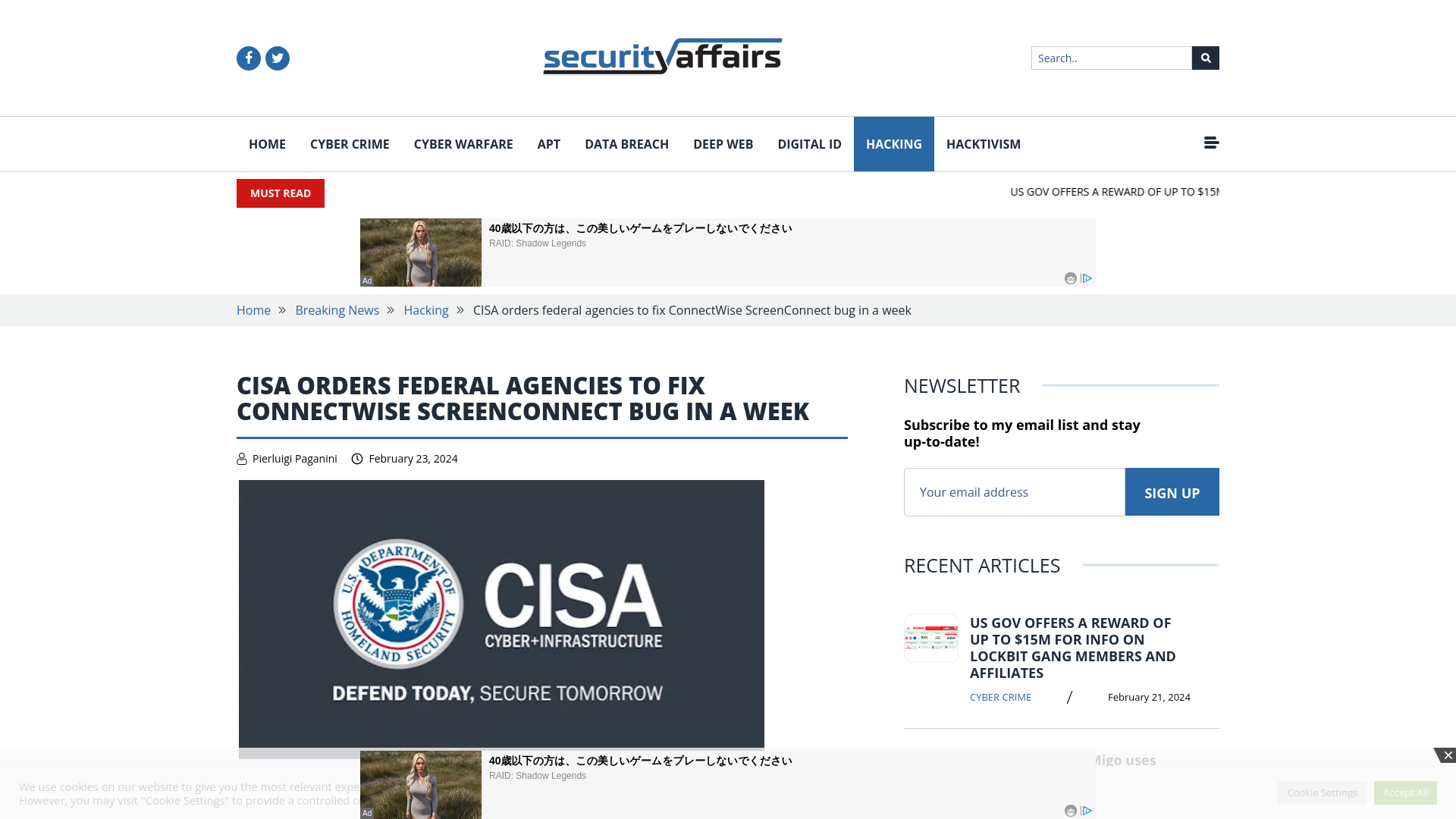Select the HACKING navigation tab
This screenshot has height=819, width=1456.
coord(894,144)
